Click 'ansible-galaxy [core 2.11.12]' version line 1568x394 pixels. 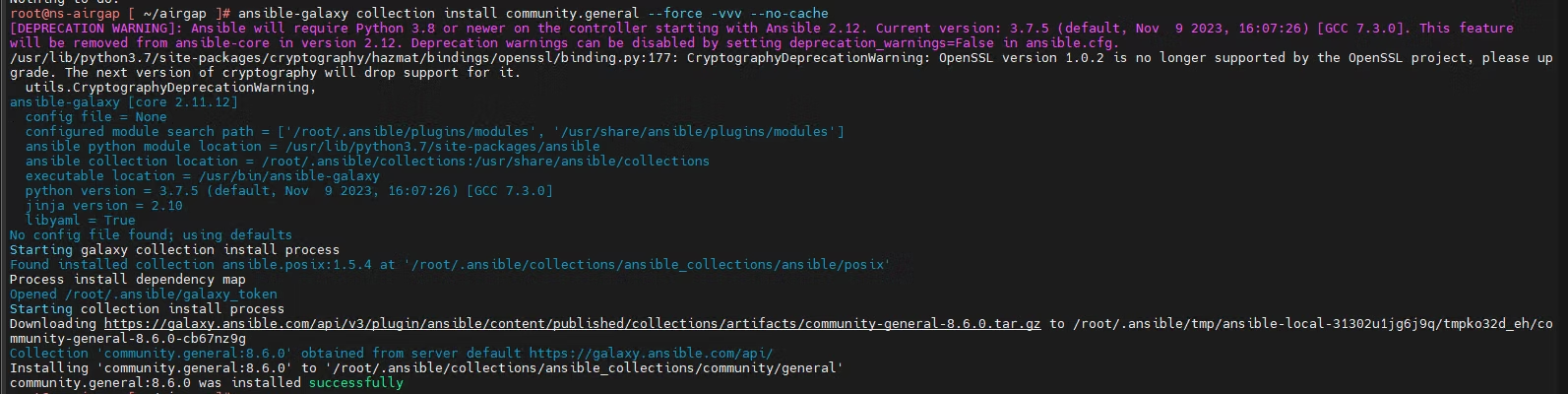123,102
